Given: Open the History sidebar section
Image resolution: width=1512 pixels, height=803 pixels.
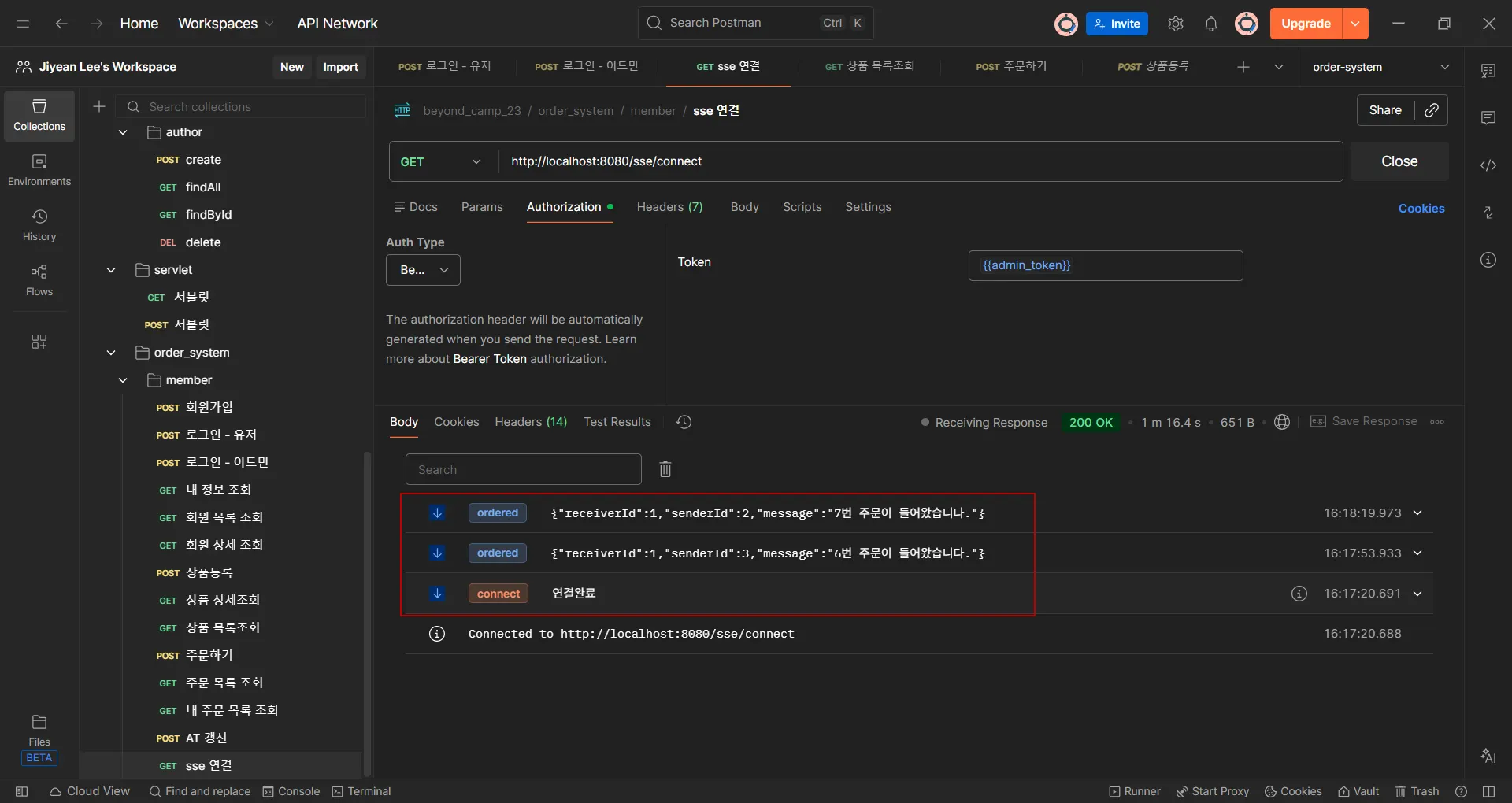Looking at the screenshot, I should 39,226.
